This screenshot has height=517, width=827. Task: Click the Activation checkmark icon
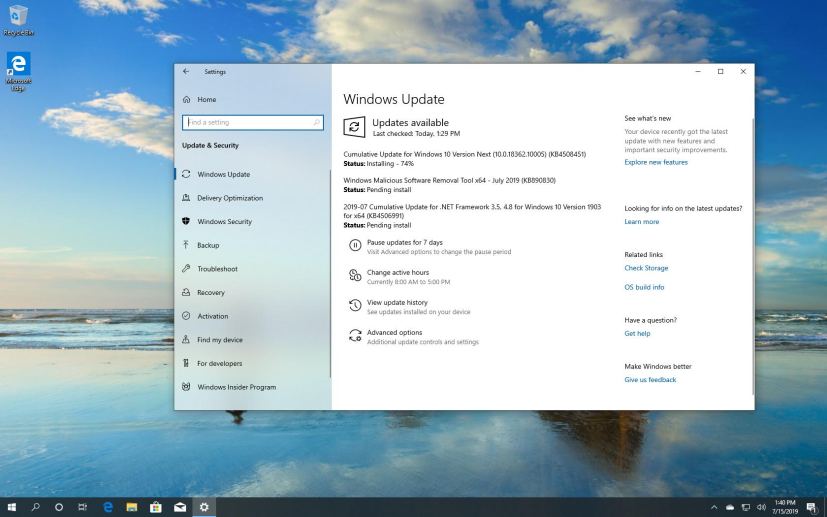pos(186,316)
